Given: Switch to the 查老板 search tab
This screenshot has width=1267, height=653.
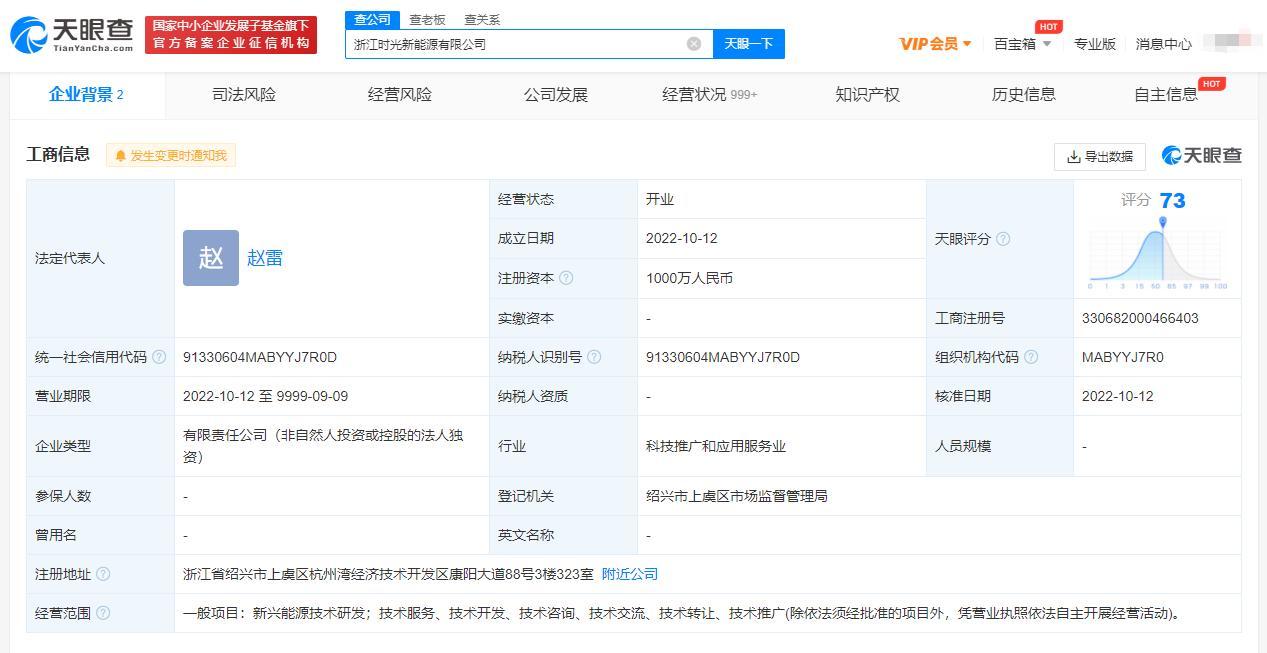Looking at the screenshot, I should point(427,20).
